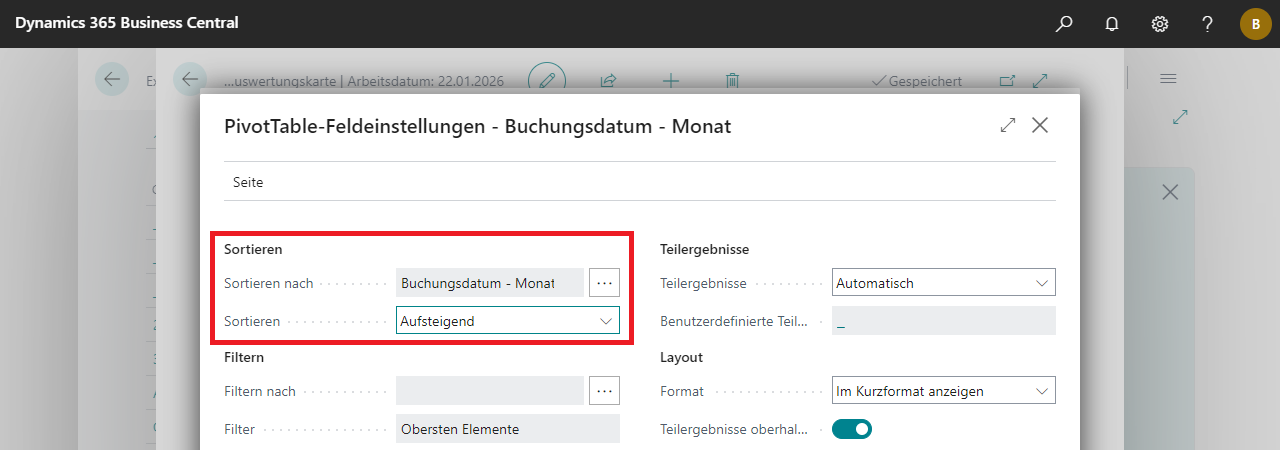Expand the dialog to full screen
This screenshot has height=450, width=1280.
(1007, 126)
